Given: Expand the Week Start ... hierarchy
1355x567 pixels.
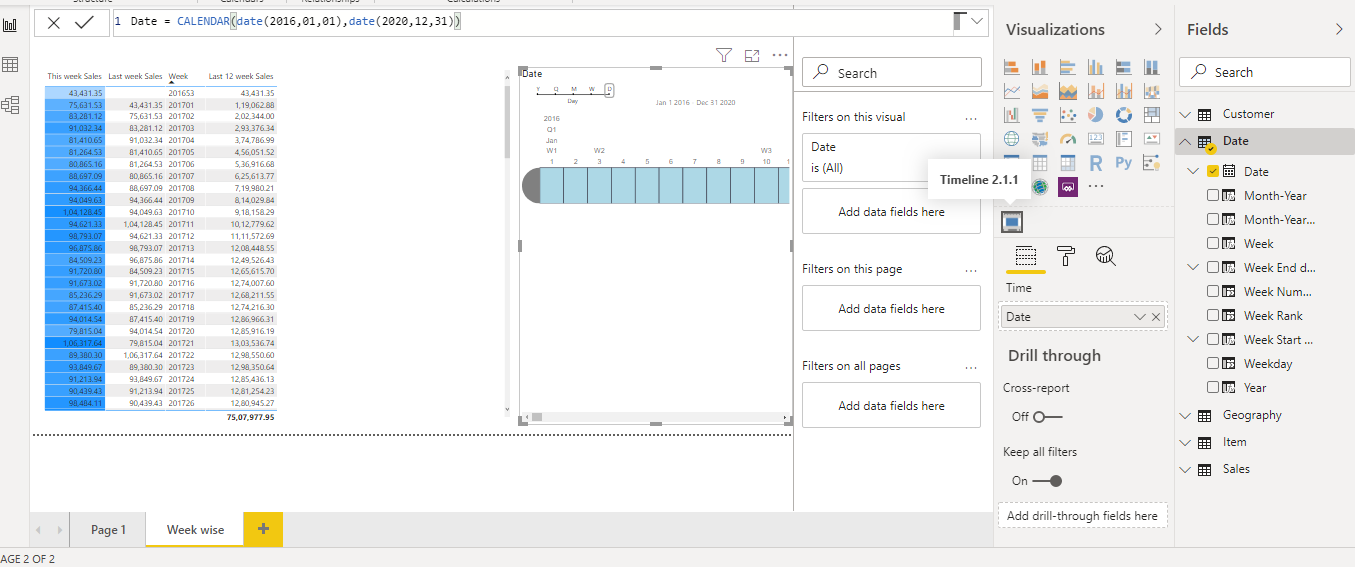Looking at the screenshot, I should click(x=1193, y=339).
